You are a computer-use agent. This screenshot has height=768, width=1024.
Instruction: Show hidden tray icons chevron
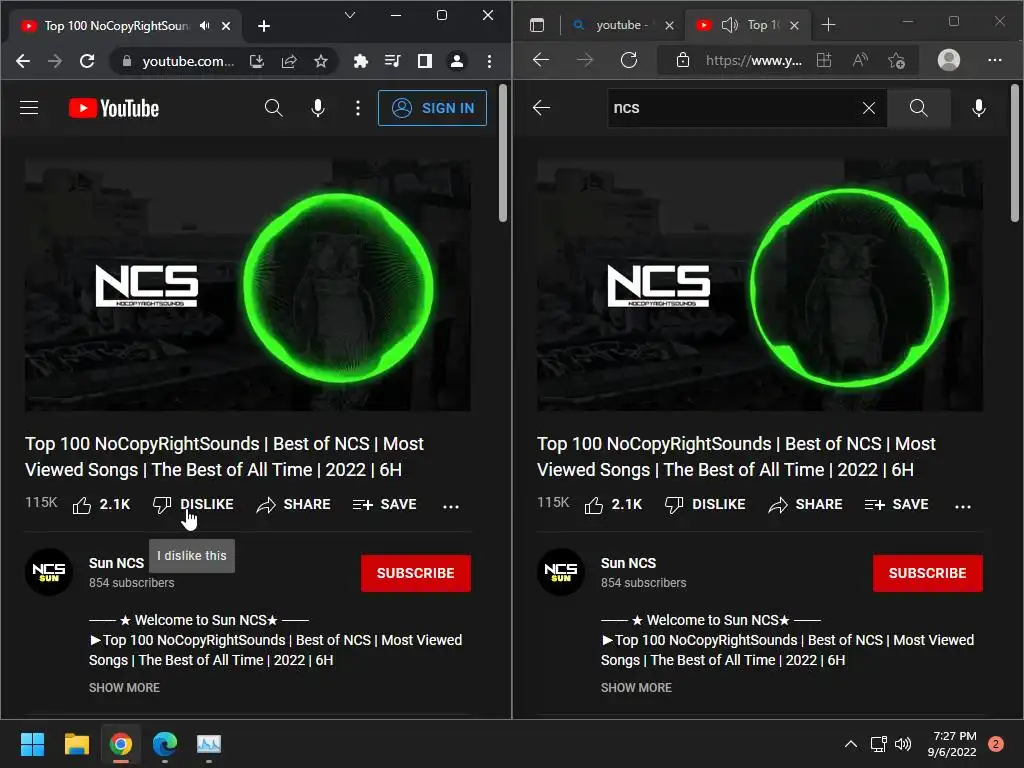pyautogui.click(x=851, y=744)
